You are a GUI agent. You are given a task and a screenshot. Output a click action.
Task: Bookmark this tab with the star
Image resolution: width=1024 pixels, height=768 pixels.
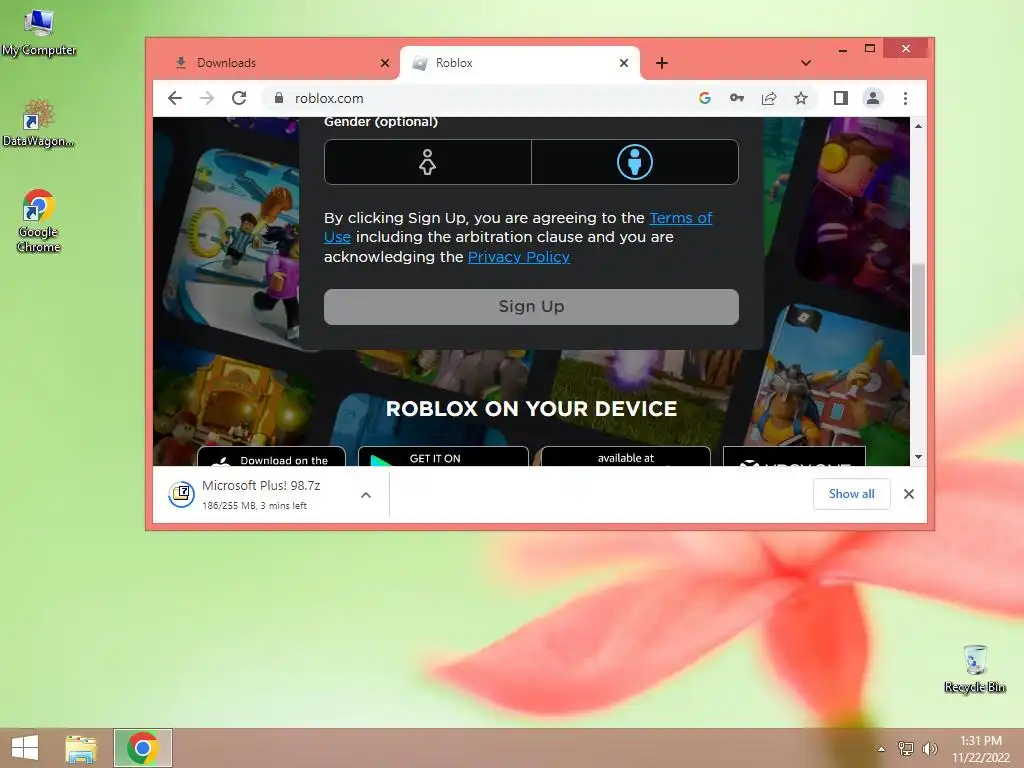click(801, 98)
